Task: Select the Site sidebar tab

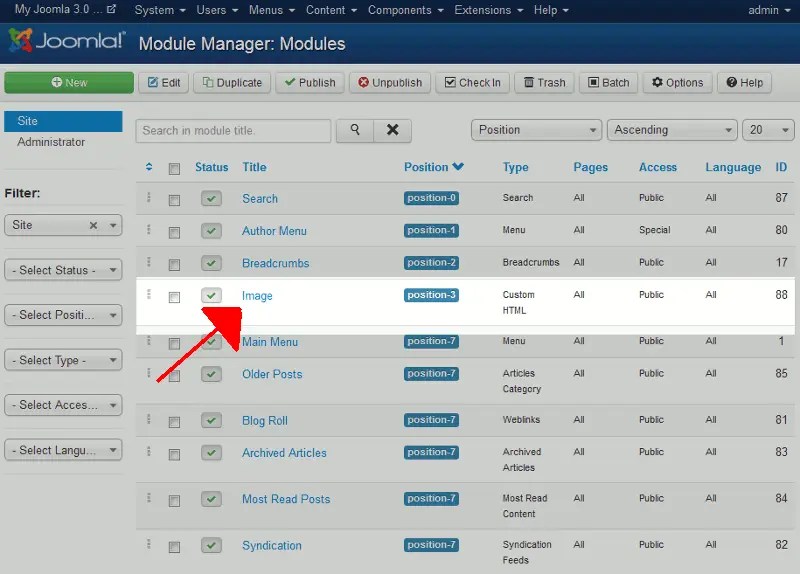Action: (x=63, y=121)
